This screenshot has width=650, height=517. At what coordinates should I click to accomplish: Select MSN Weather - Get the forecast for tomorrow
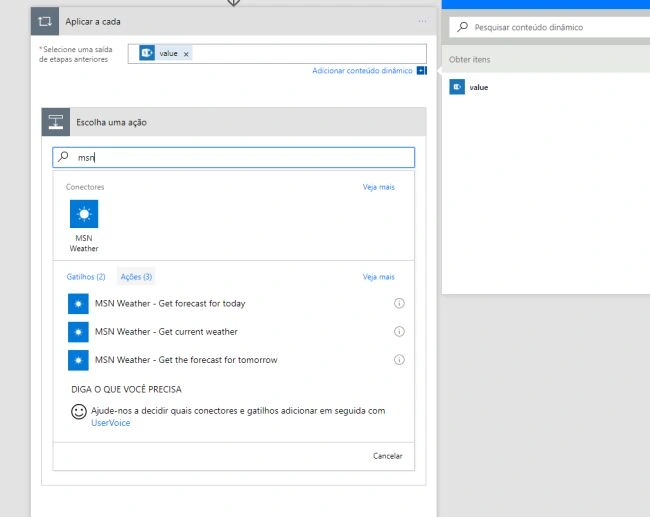[233, 360]
